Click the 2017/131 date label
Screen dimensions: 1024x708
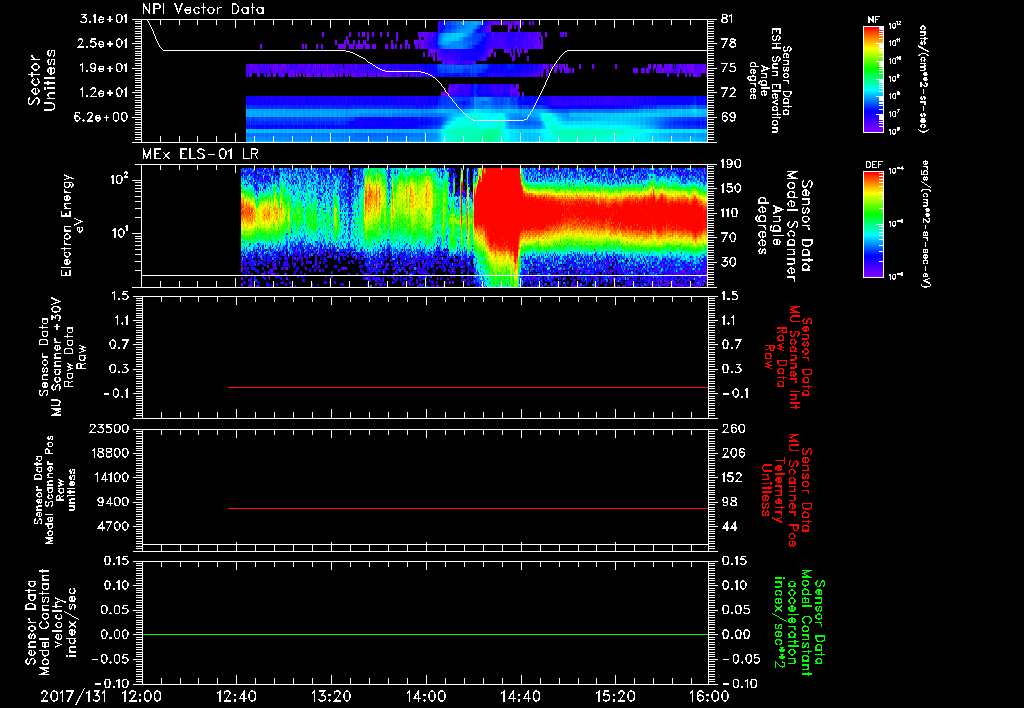(x=73, y=696)
